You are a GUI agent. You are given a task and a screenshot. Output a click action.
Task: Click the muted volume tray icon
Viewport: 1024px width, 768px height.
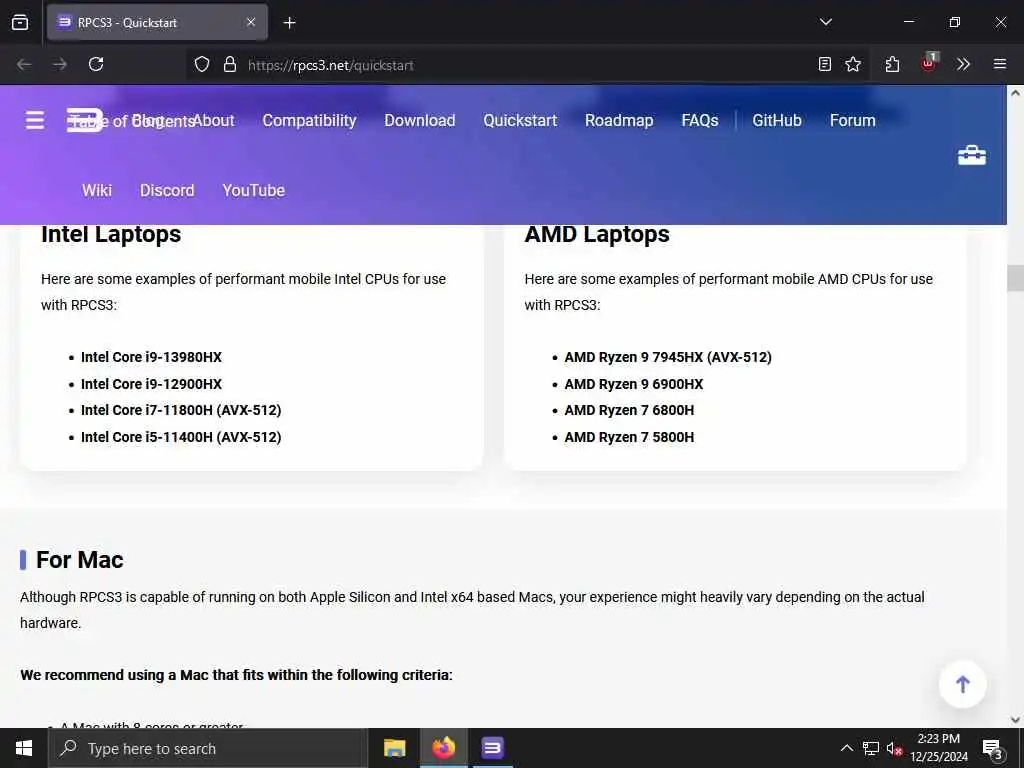tap(894, 748)
